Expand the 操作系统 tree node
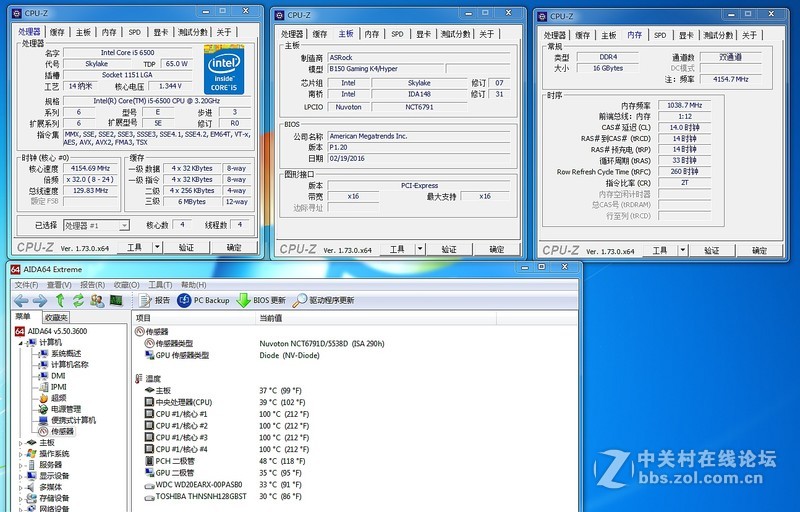 point(21,454)
